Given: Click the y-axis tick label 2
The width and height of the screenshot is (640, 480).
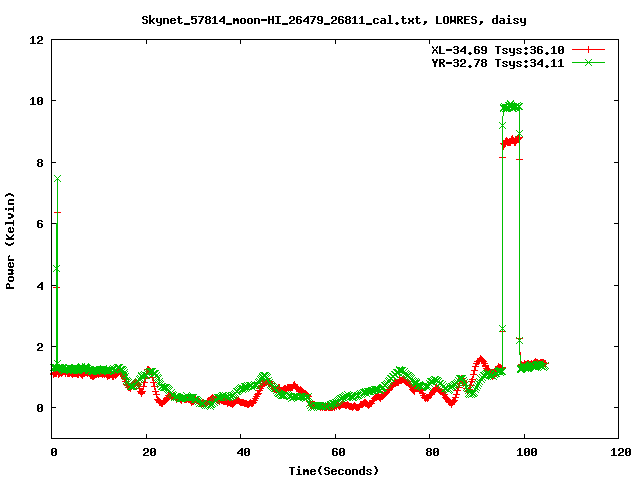Looking at the screenshot, I should [40, 347].
